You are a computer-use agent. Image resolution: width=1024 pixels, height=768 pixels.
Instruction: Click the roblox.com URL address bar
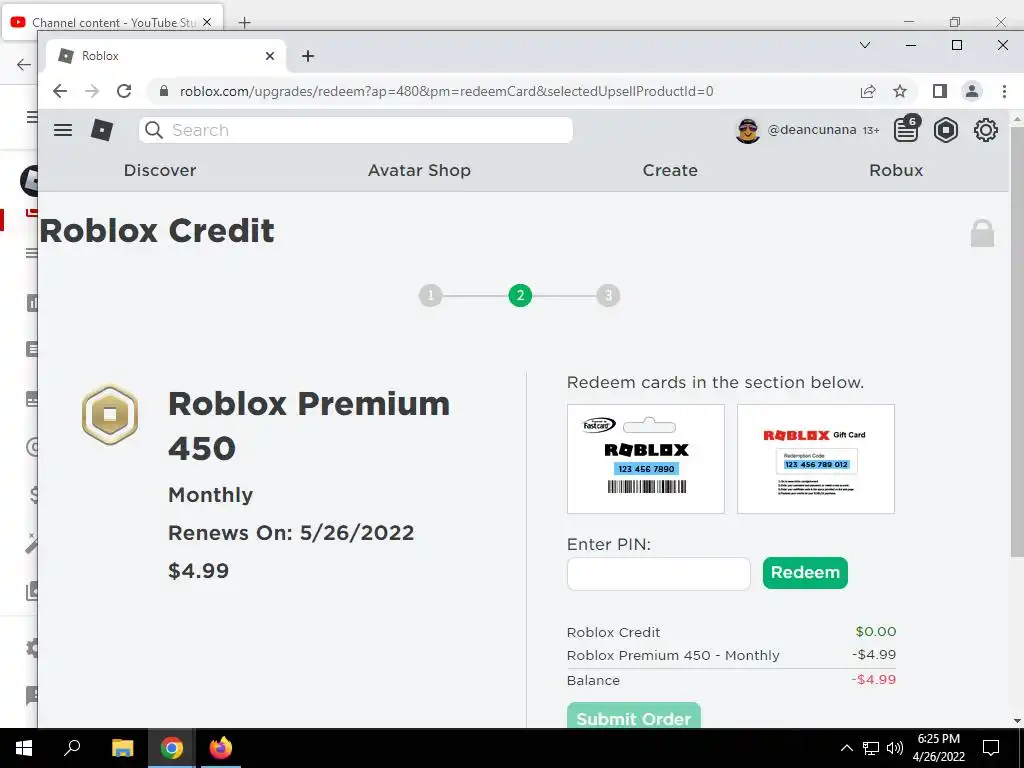point(446,91)
